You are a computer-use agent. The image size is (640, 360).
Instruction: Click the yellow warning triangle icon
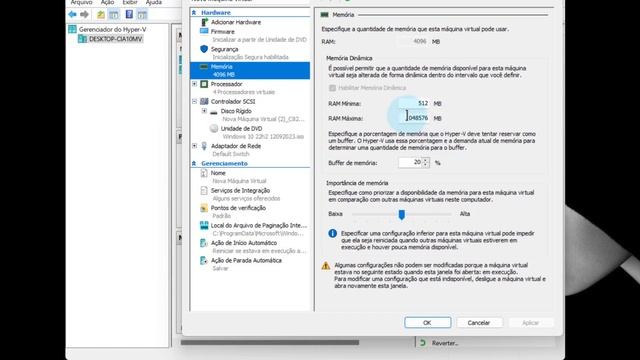coord(326,266)
